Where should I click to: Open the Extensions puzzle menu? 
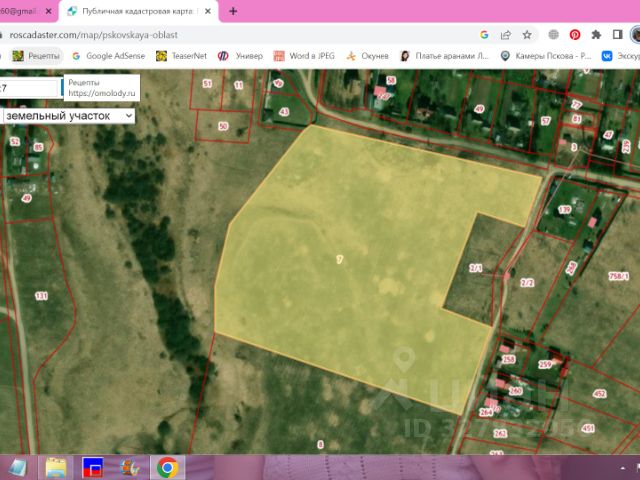click(596, 35)
